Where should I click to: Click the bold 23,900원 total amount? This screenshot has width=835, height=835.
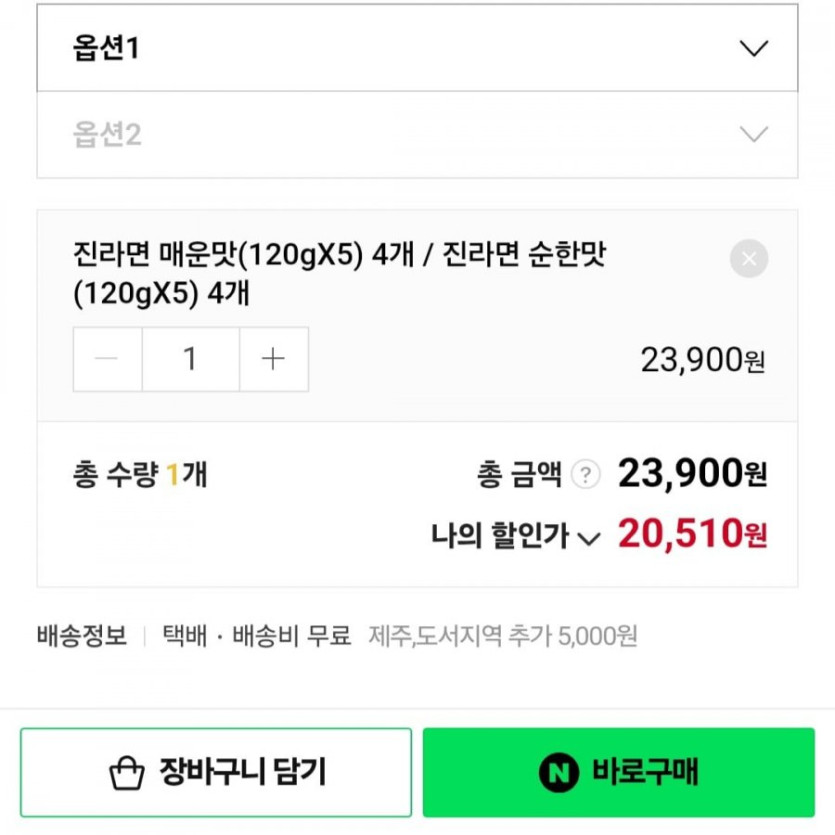click(x=692, y=473)
